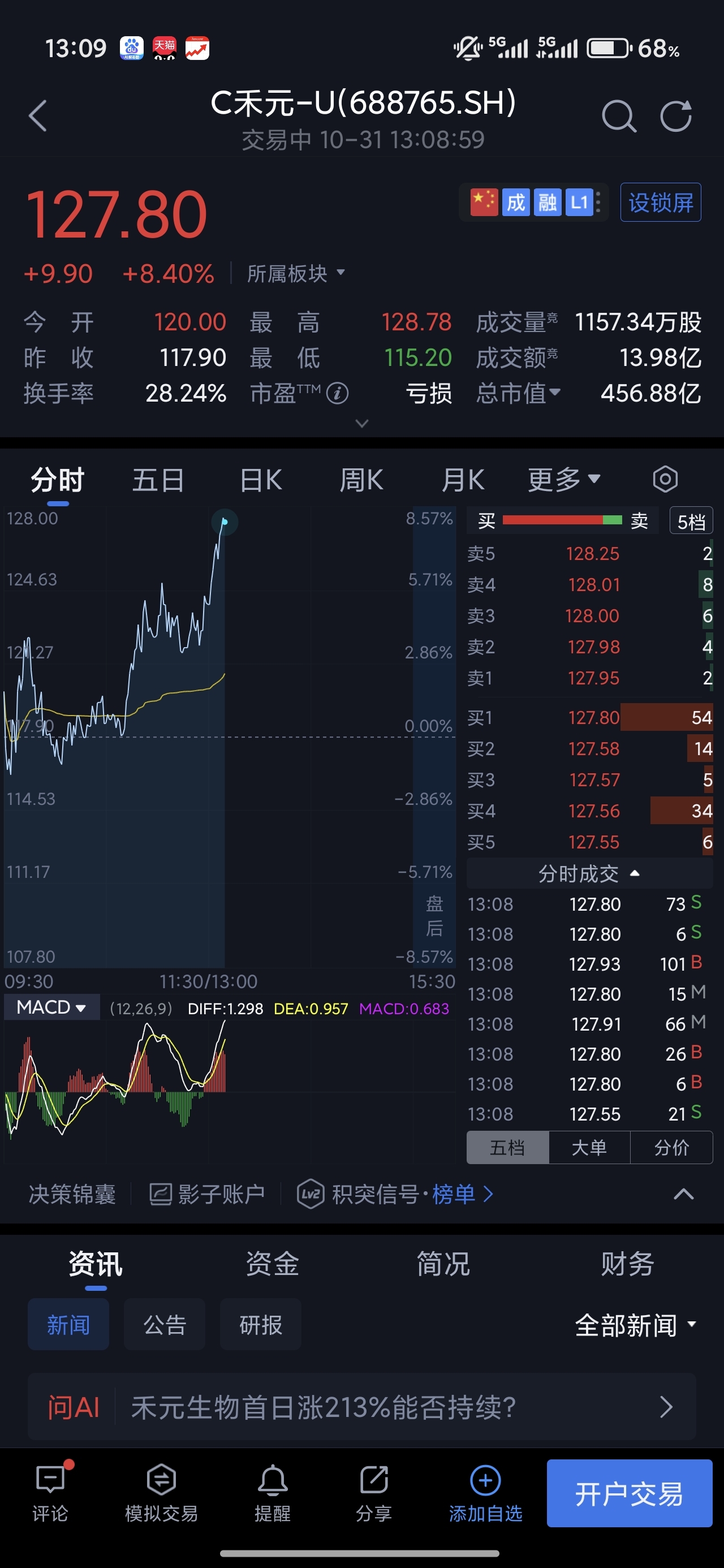The height and width of the screenshot is (1568, 724).
Task: Tap the China flag market badge
Action: [484, 202]
